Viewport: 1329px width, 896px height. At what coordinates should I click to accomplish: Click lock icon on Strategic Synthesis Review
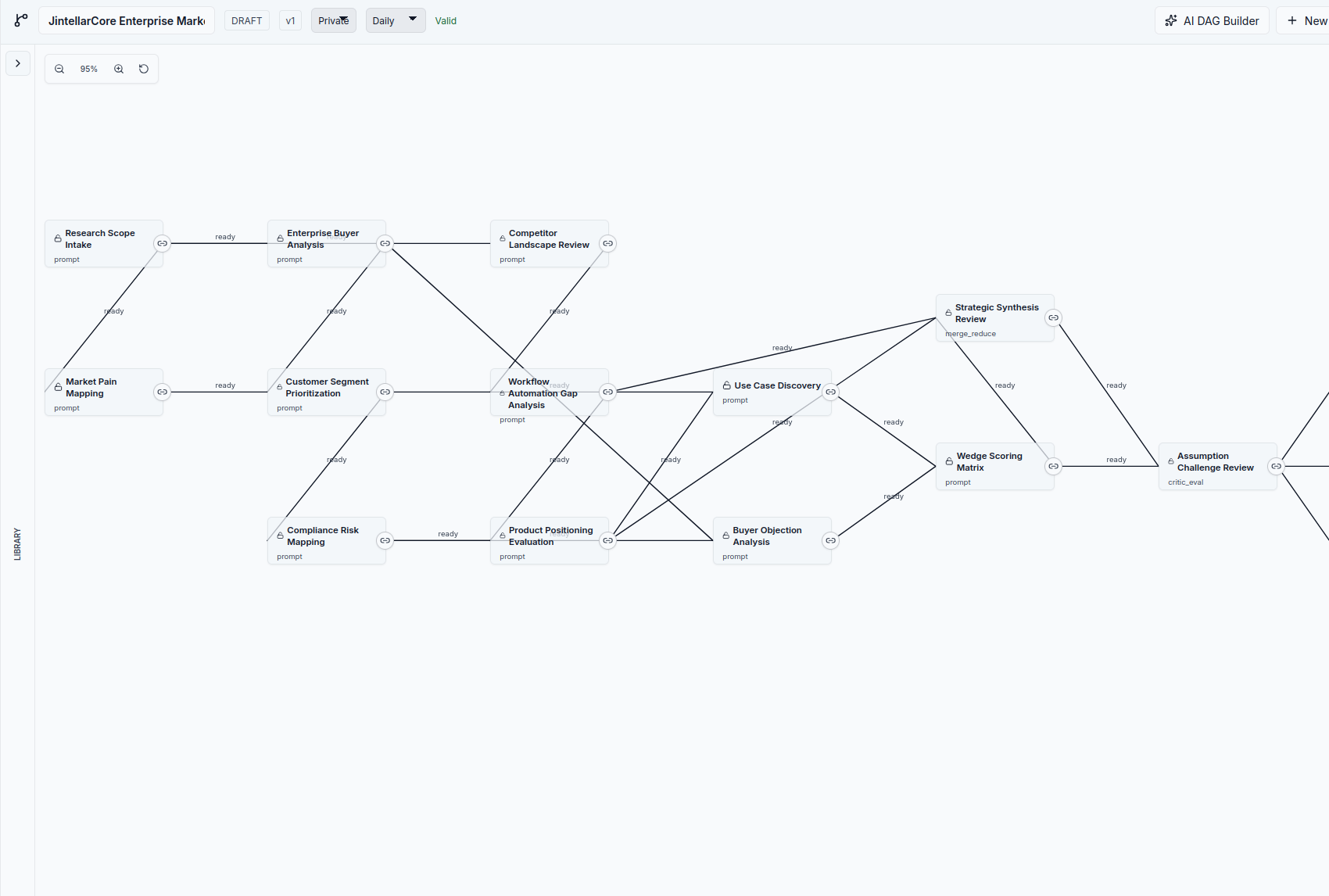click(x=949, y=313)
